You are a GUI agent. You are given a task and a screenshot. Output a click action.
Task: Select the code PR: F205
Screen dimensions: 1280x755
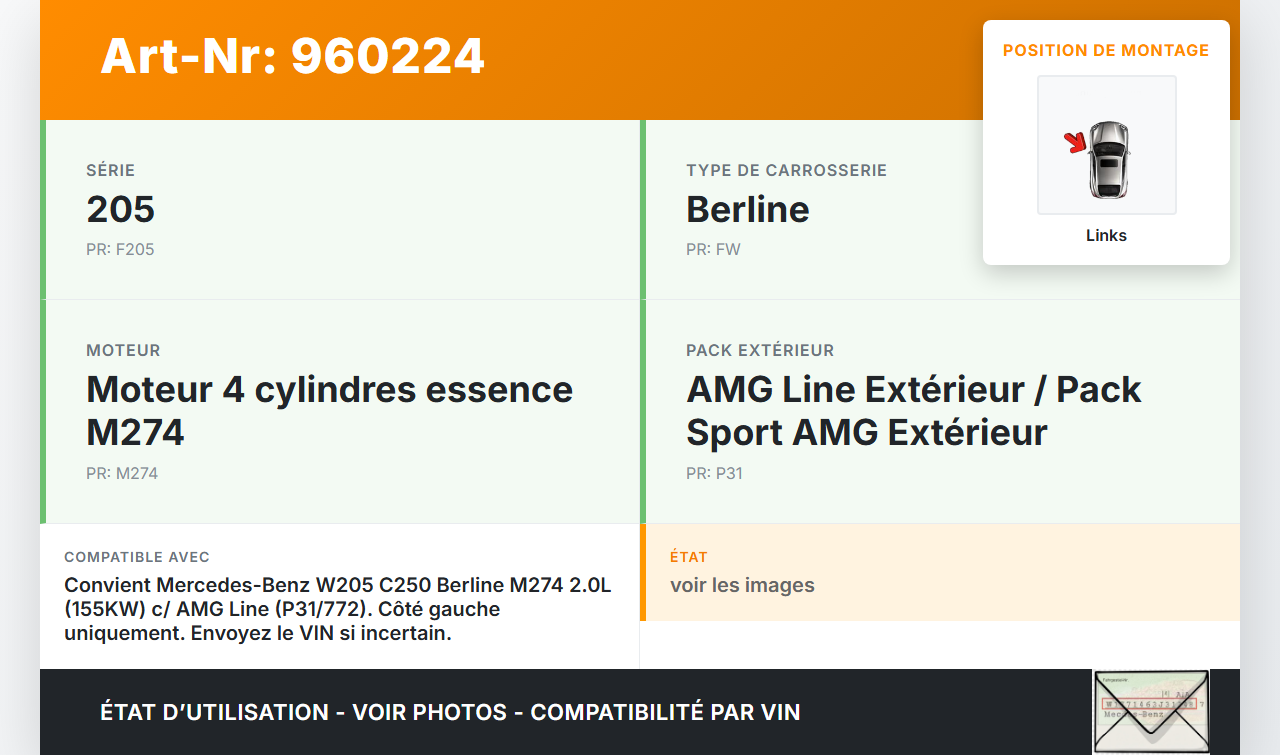(x=120, y=249)
